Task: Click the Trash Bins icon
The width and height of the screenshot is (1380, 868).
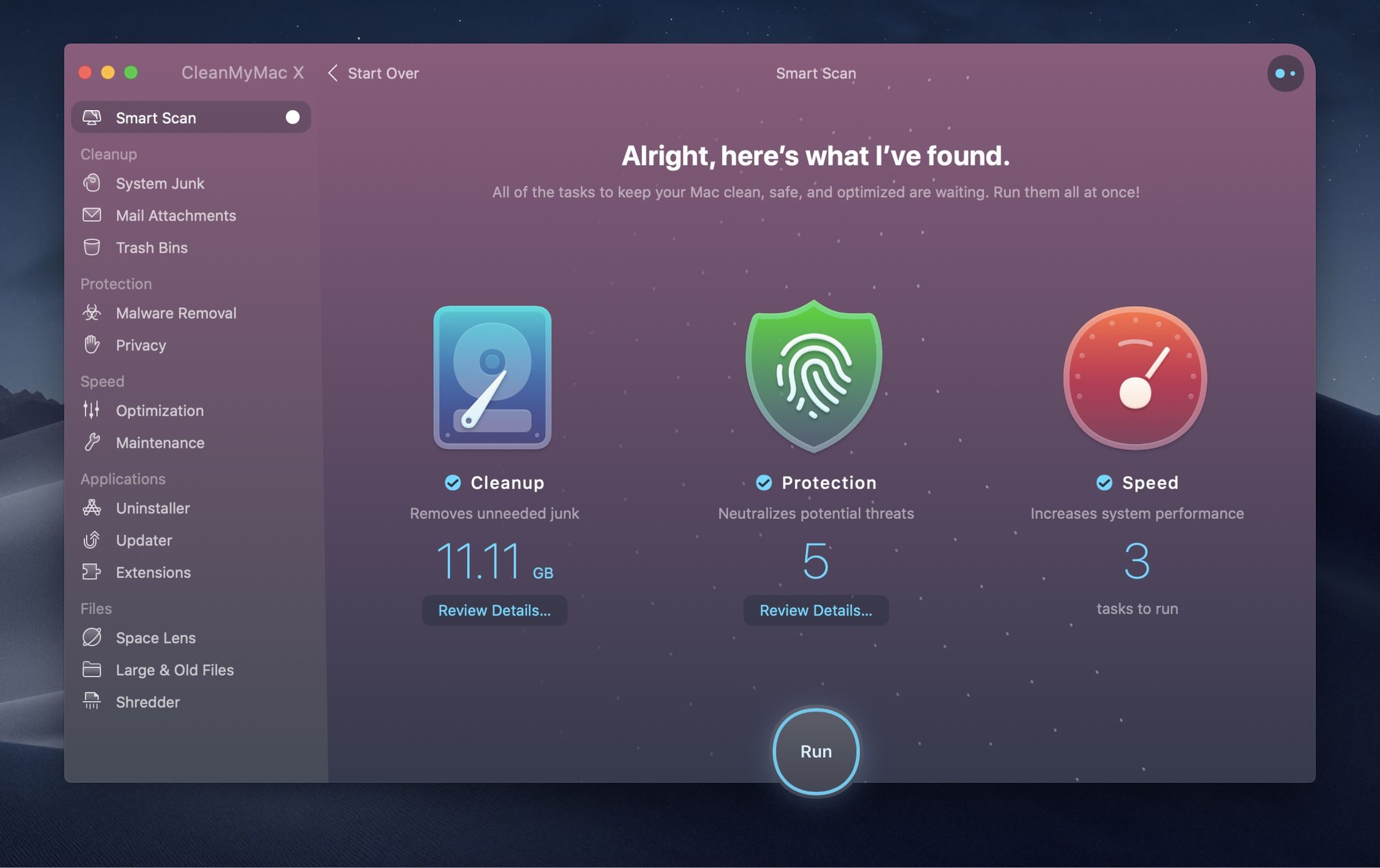Action: pyautogui.click(x=92, y=248)
